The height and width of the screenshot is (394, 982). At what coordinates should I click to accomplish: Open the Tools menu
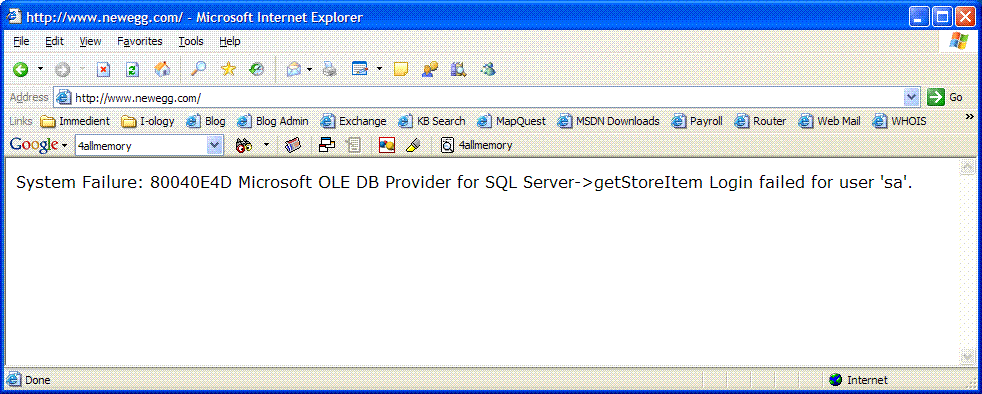point(191,41)
